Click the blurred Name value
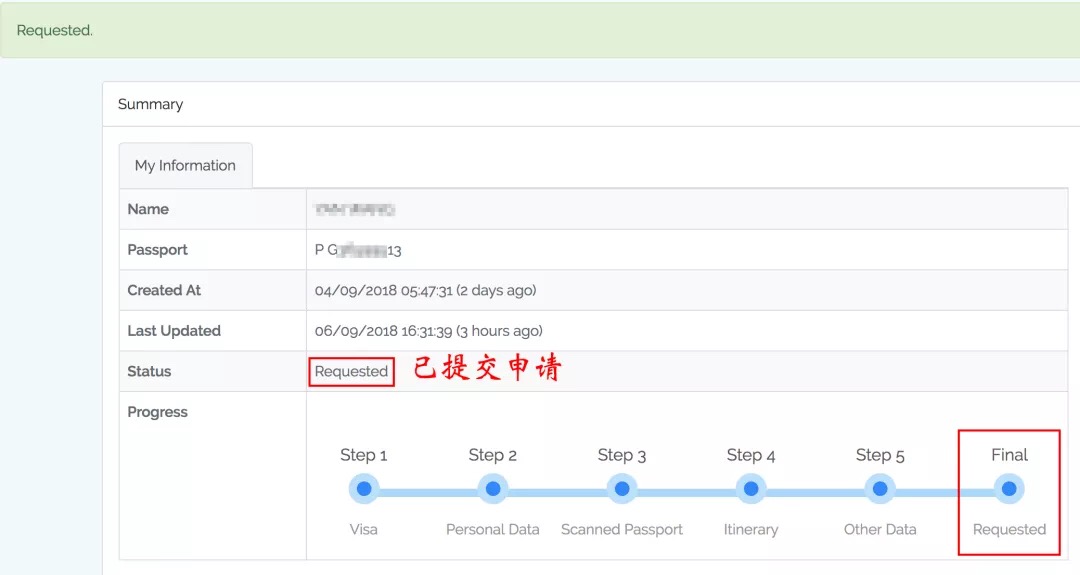The height and width of the screenshot is (575, 1080). pyautogui.click(x=355, y=209)
